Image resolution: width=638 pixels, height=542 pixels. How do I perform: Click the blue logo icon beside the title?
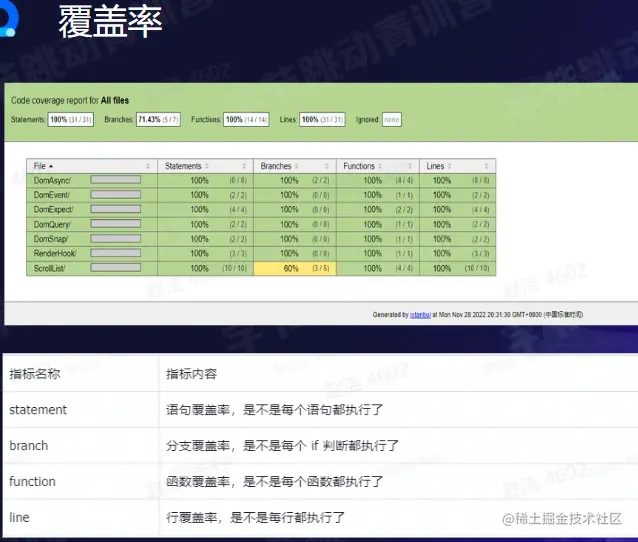[8, 18]
